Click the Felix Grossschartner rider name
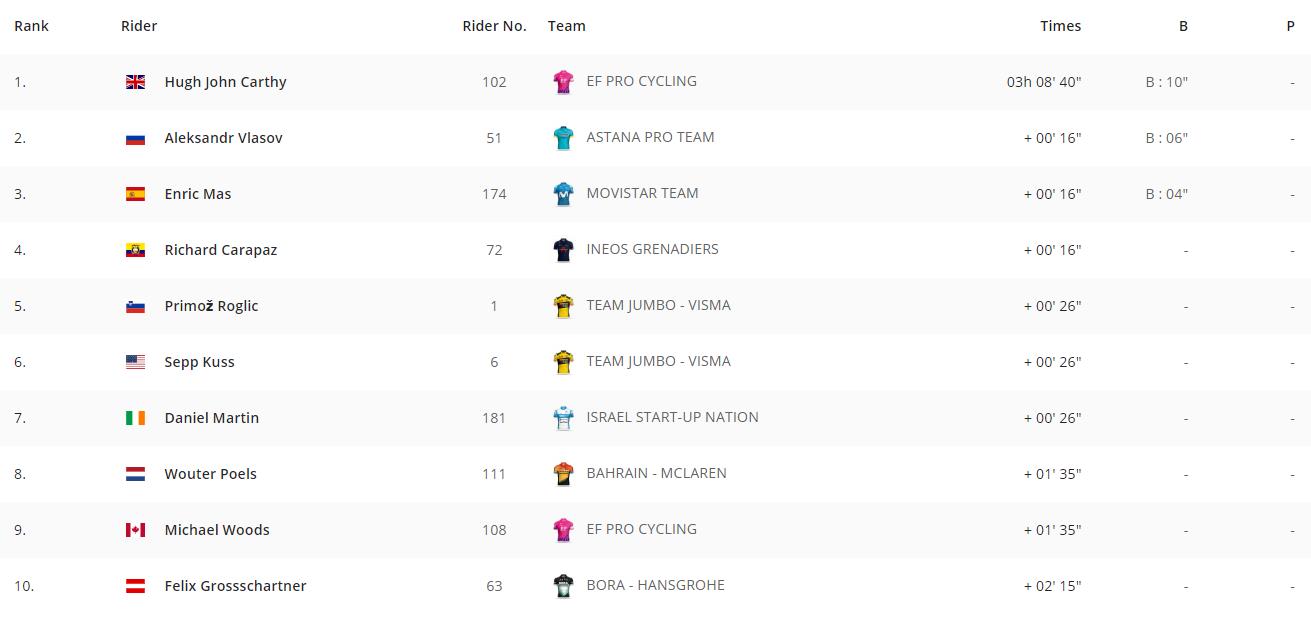The image size is (1311, 621). [x=235, y=586]
